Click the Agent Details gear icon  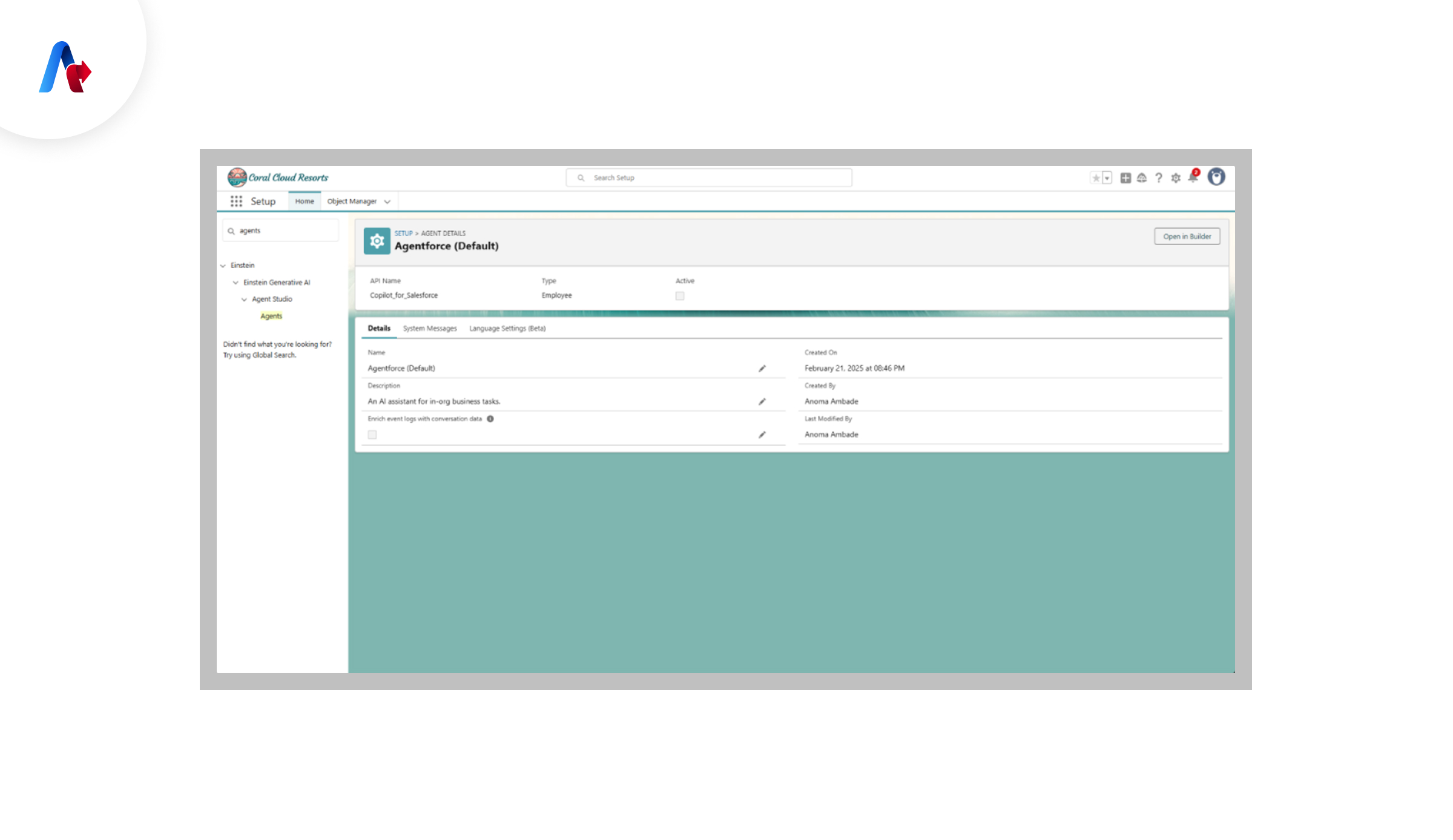(x=377, y=241)
